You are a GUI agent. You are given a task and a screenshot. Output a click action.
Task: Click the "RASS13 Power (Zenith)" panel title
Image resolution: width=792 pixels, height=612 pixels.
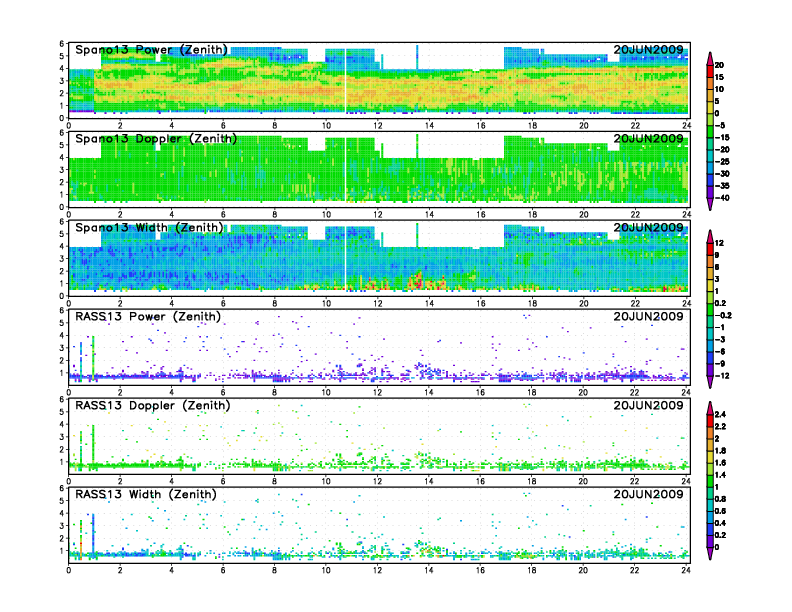click(x=147, y=317)
